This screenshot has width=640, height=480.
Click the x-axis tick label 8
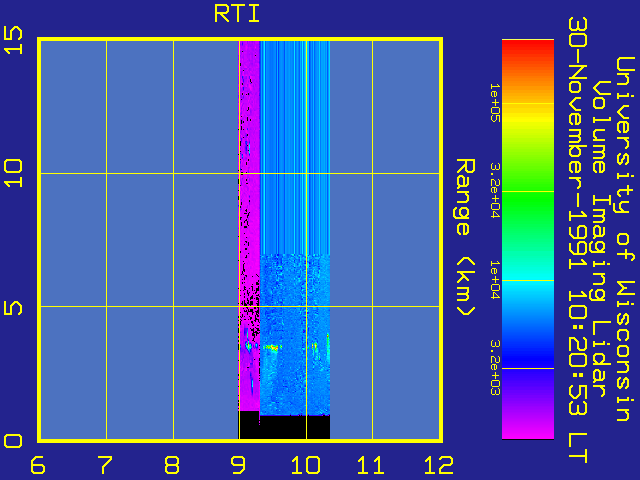(x=172, y=465)
